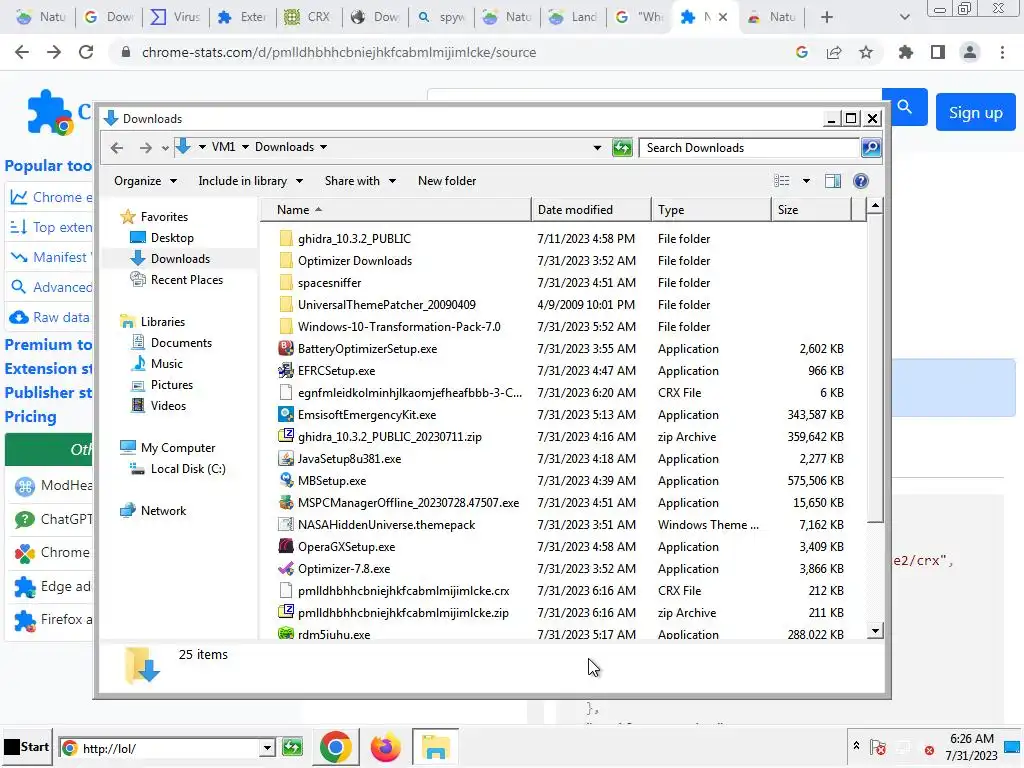Screen dimensions: 1024x768
Task: Click the chrome-stats blue search button
Action: 904,106
